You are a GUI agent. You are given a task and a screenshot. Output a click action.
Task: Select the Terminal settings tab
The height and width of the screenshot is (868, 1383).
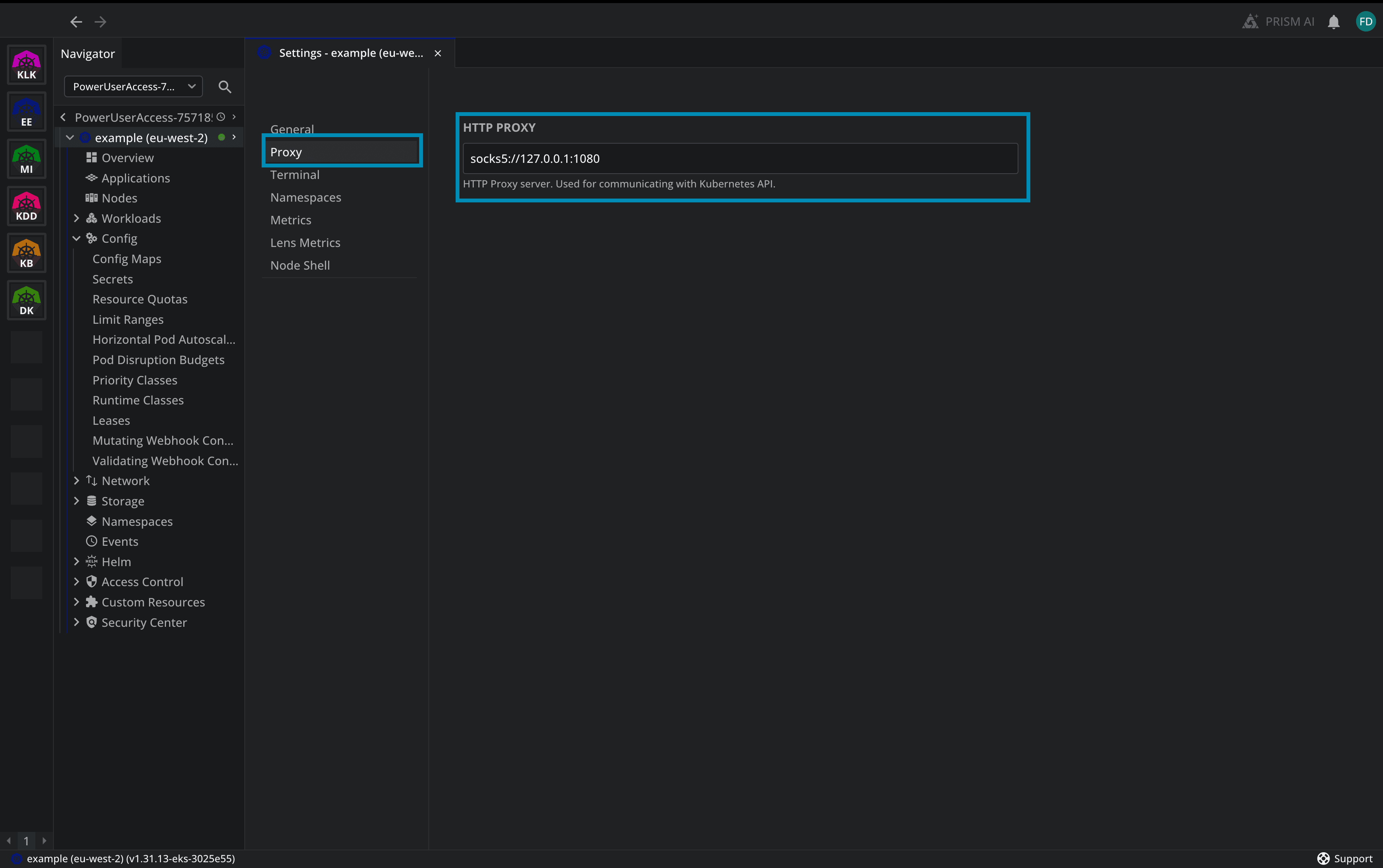pos(295,174)
